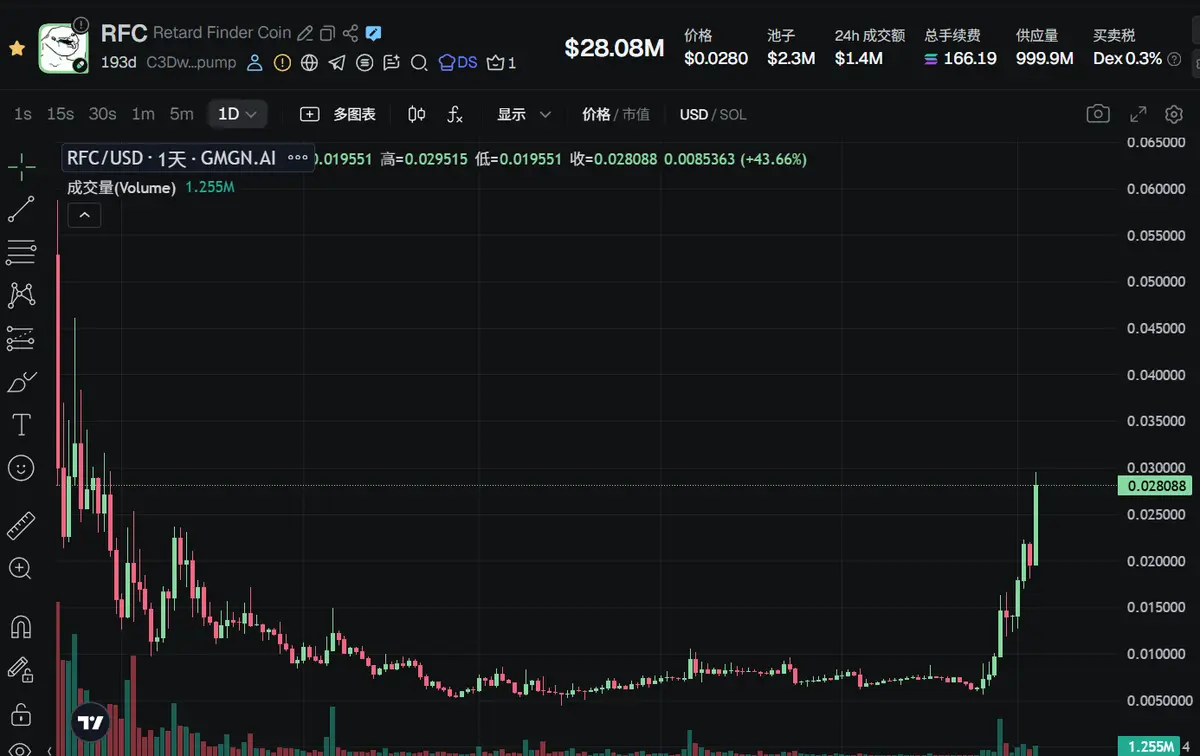The image size is (1200, 756).
Task: Click the 多图表 multi-chart button
Action: pos(338,114)
